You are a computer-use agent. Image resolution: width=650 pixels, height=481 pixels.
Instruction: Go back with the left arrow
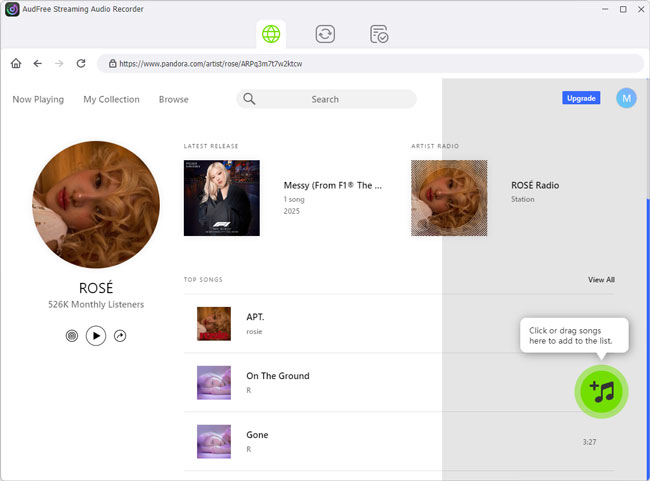coord(38,63)
